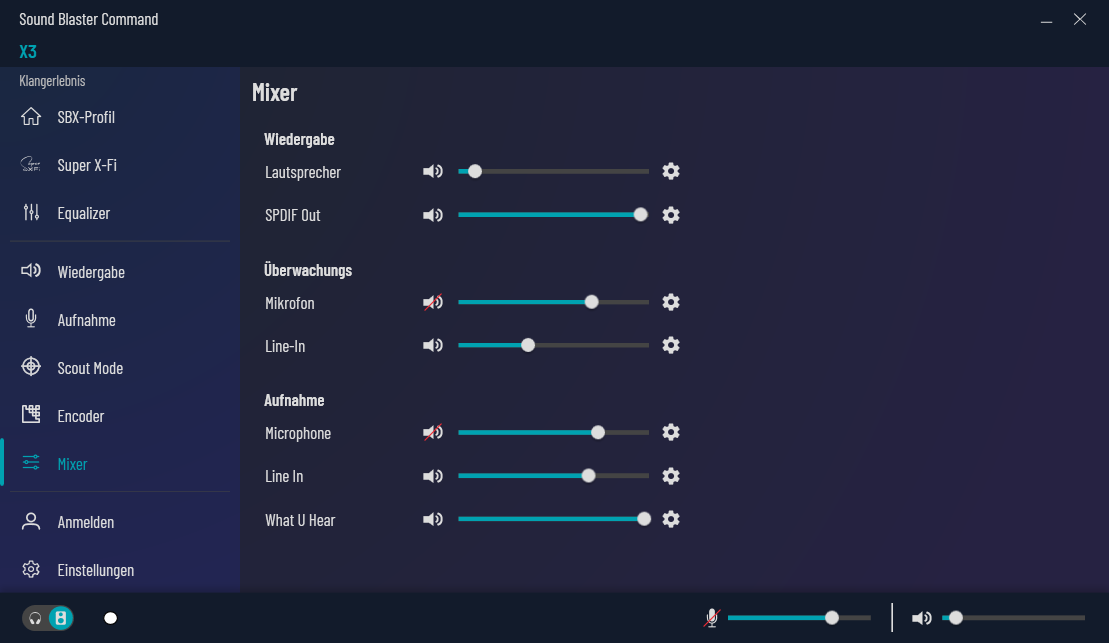Click the white dot indicator in bottom bar

[x=111, y=618]
